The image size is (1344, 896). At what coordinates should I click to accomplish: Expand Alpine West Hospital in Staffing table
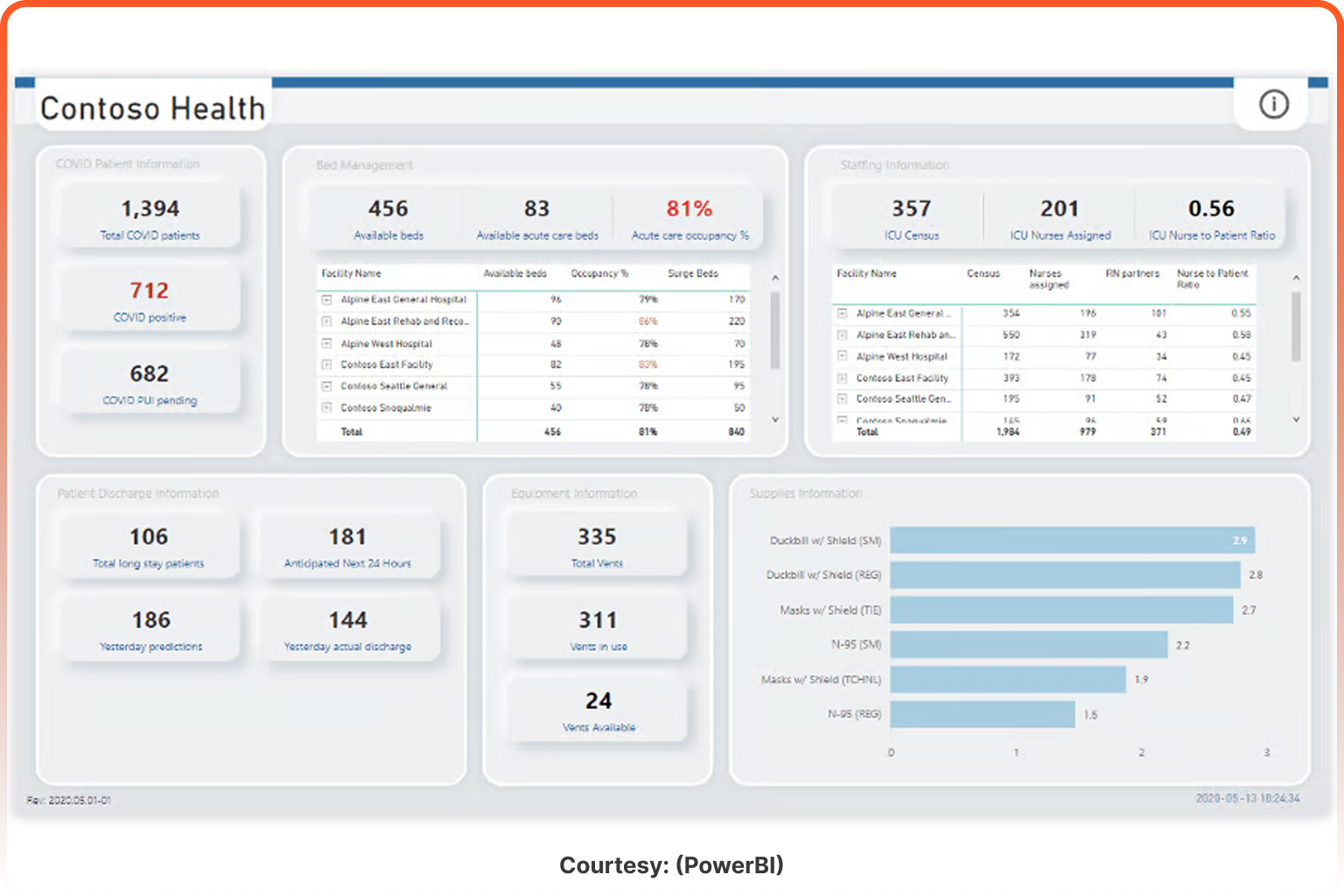click(x=842, y=356)
